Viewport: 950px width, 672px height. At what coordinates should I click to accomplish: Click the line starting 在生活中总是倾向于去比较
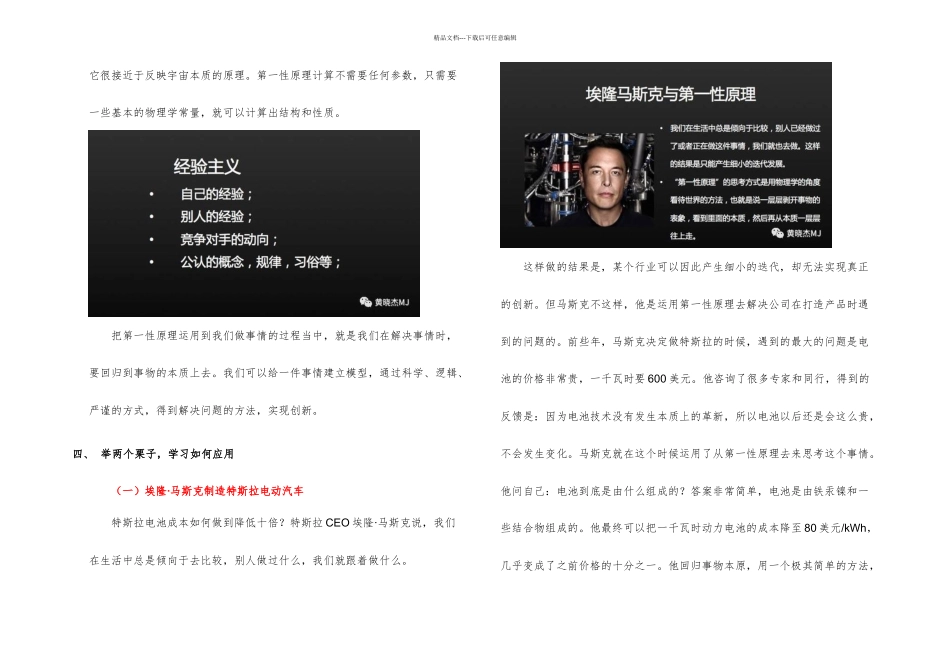tap(250, 561)
